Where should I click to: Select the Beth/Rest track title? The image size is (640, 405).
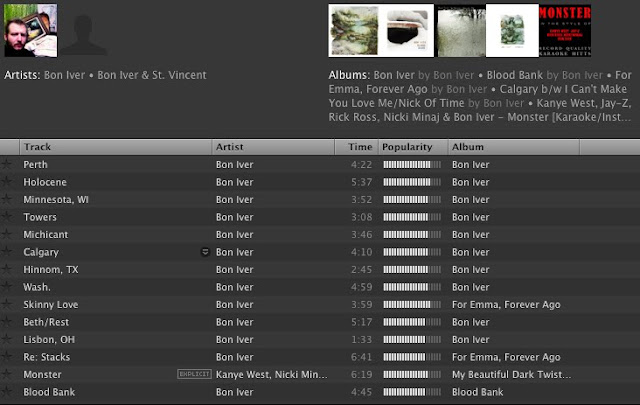tap(46, 322)
